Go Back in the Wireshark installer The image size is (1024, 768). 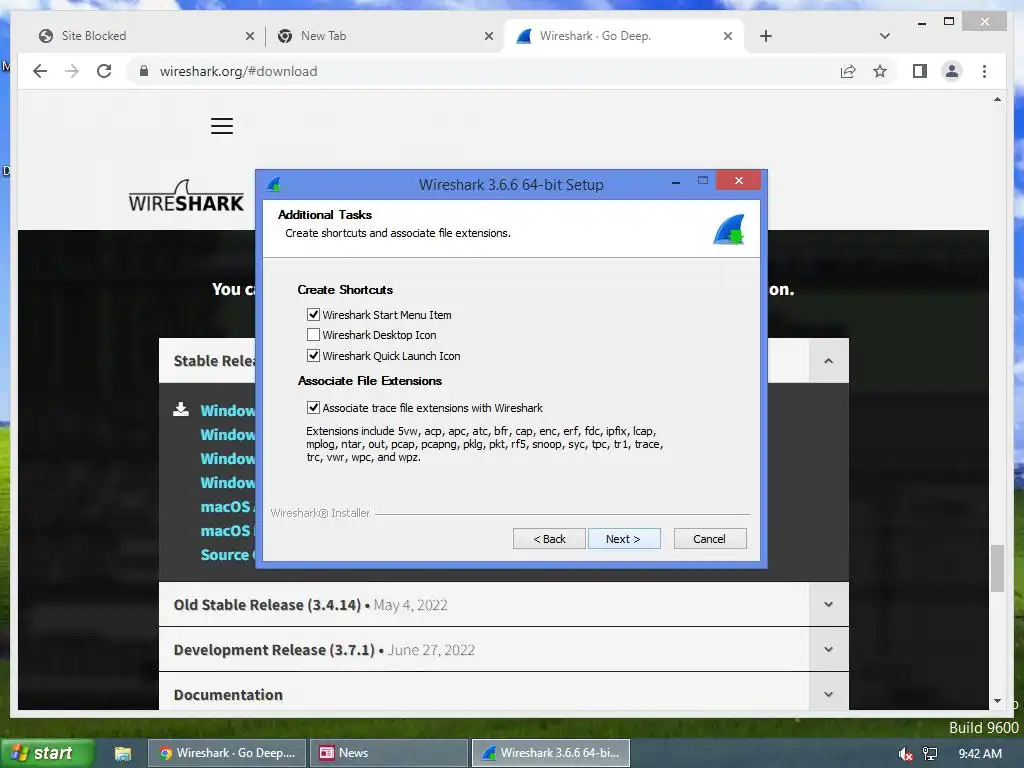[x=549, y=539]
